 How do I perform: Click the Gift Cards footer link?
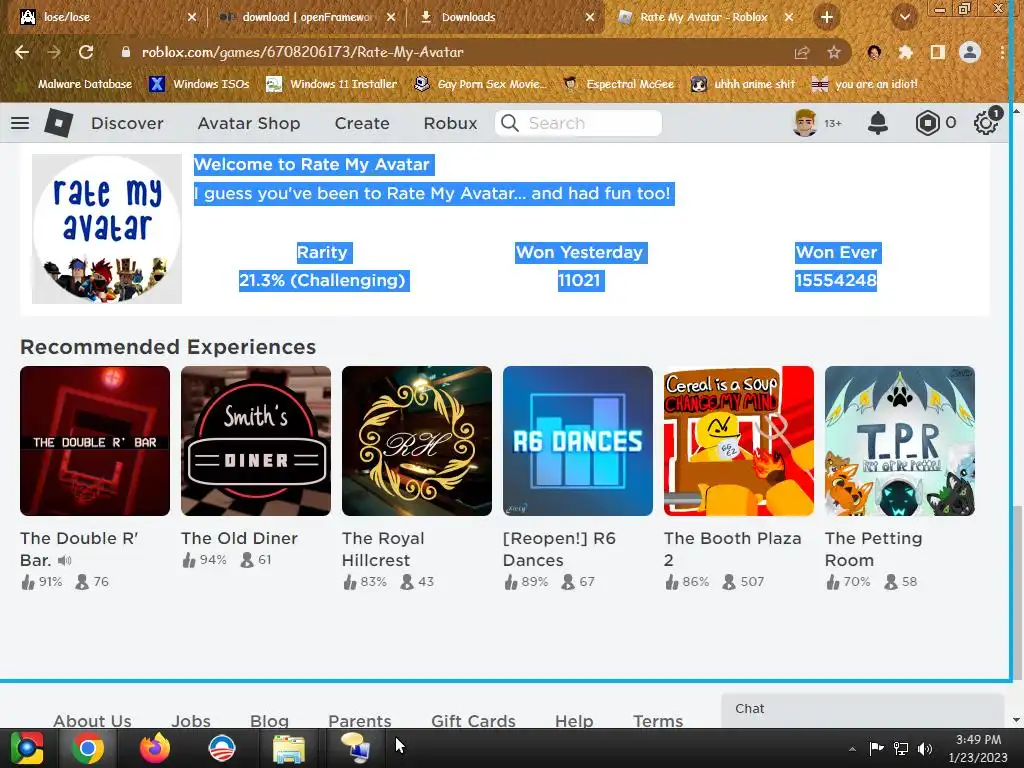pos(473,721)
